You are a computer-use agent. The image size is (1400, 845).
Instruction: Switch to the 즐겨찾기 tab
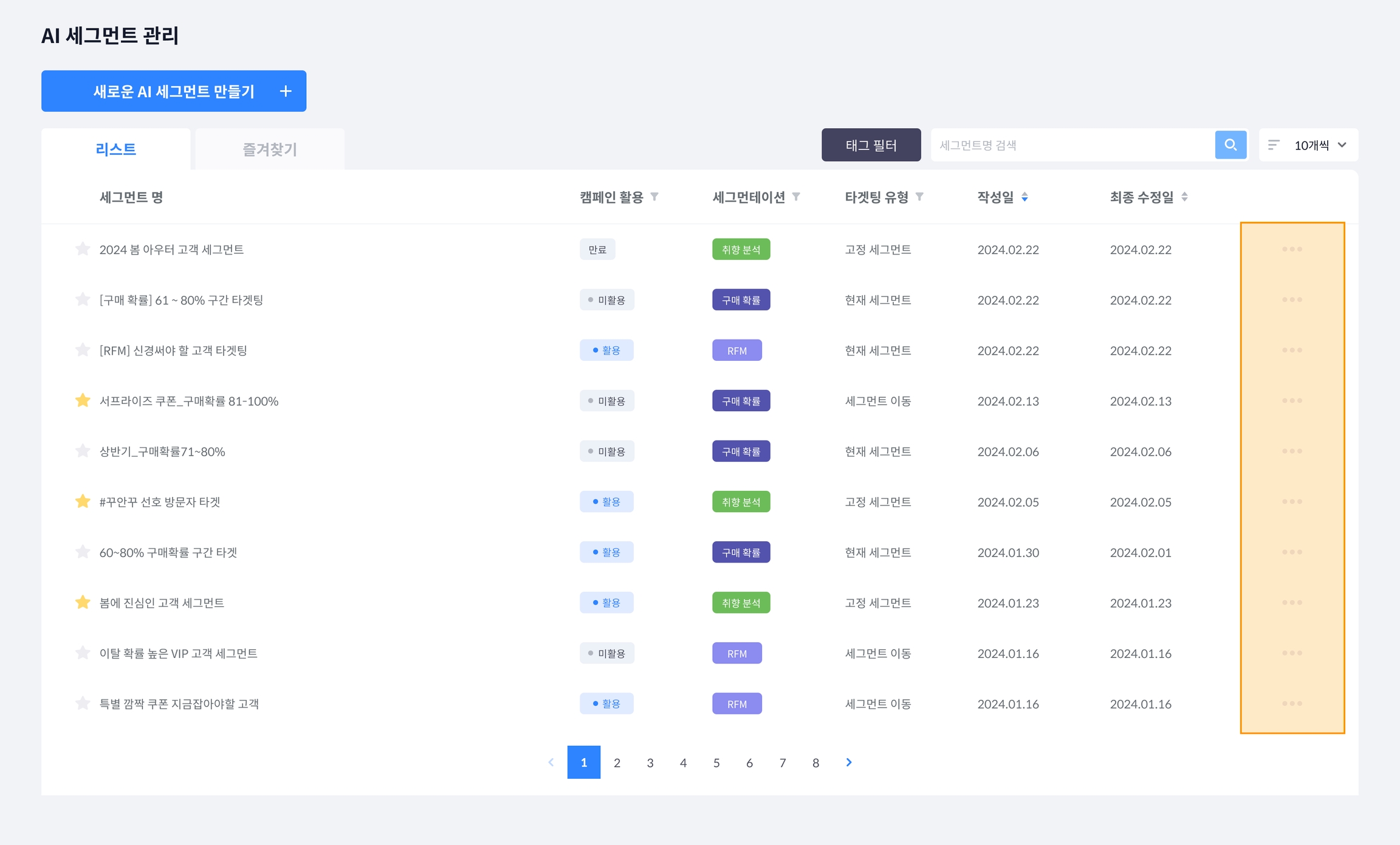[x=269, y=149]
